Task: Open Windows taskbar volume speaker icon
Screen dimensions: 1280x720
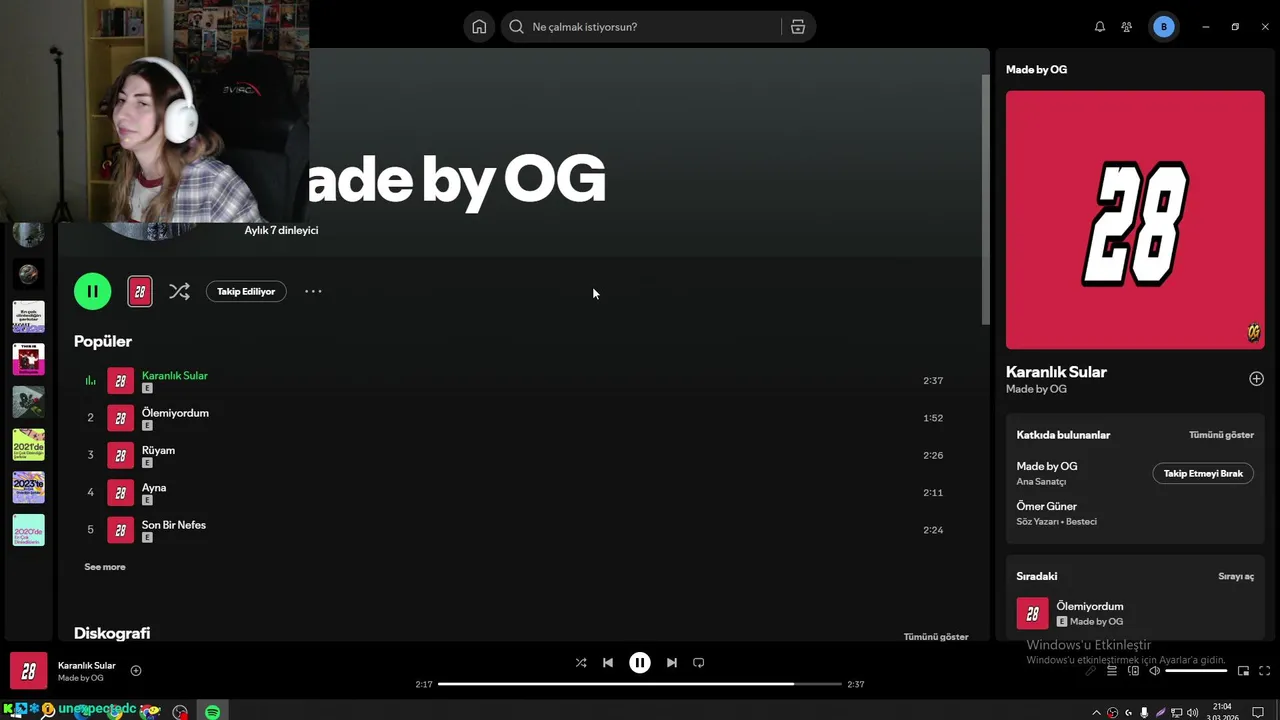Action: click(1192, 712)
